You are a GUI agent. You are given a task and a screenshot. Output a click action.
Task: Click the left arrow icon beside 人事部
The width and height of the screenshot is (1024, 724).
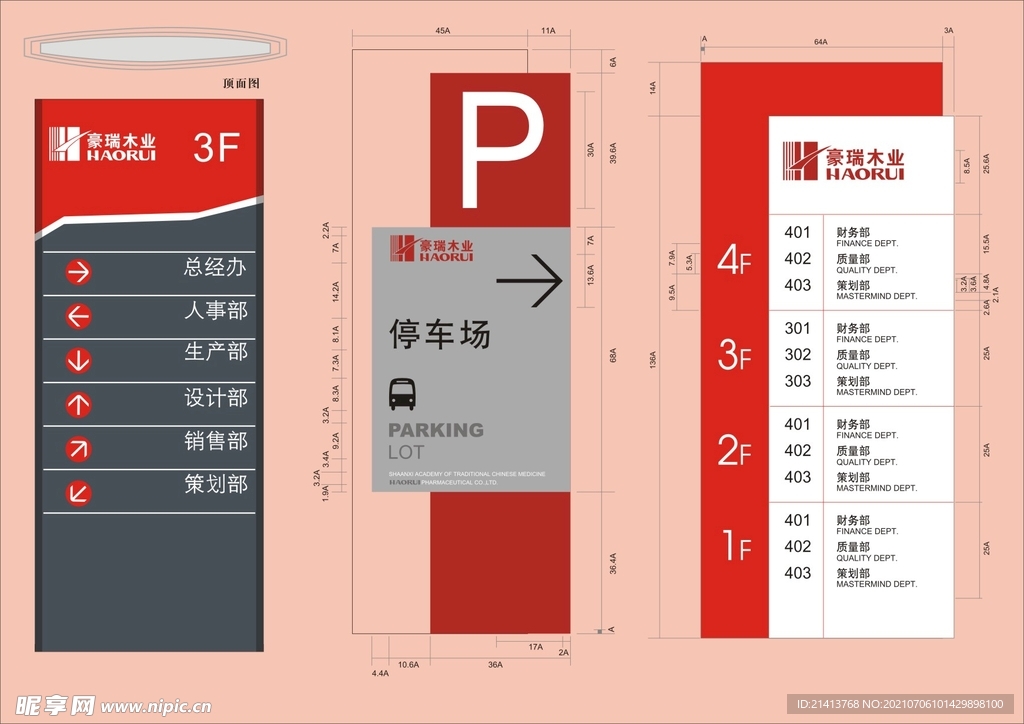coord(78,317)
